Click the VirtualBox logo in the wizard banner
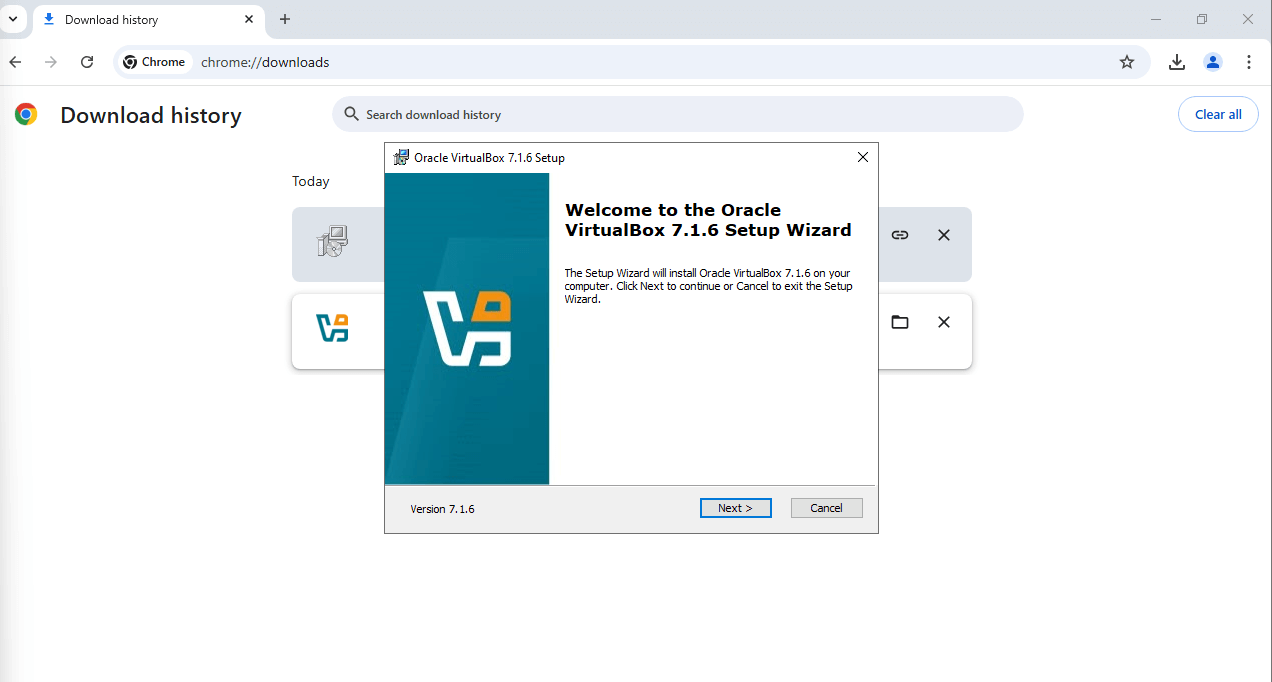Viewport: 1272px width, 682px height. [467, 328]
